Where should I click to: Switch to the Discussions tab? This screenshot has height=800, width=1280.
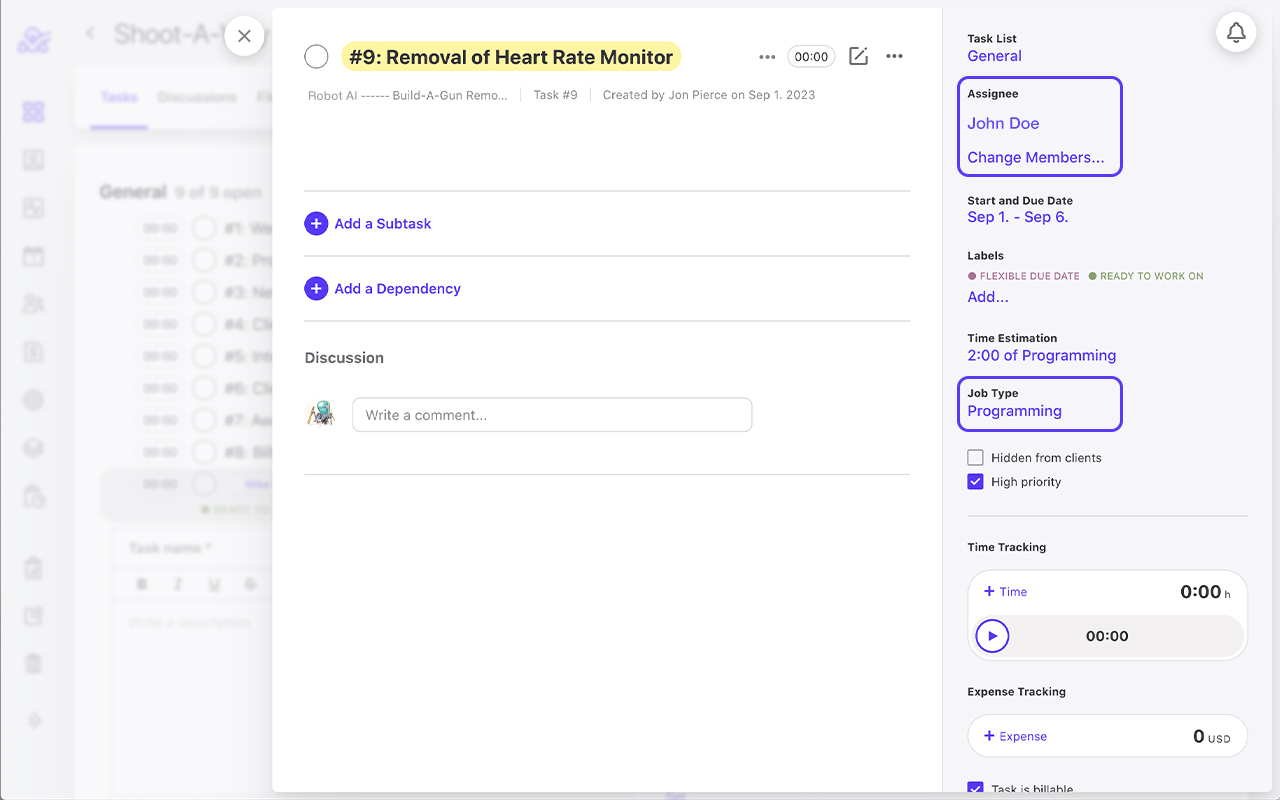196,97
